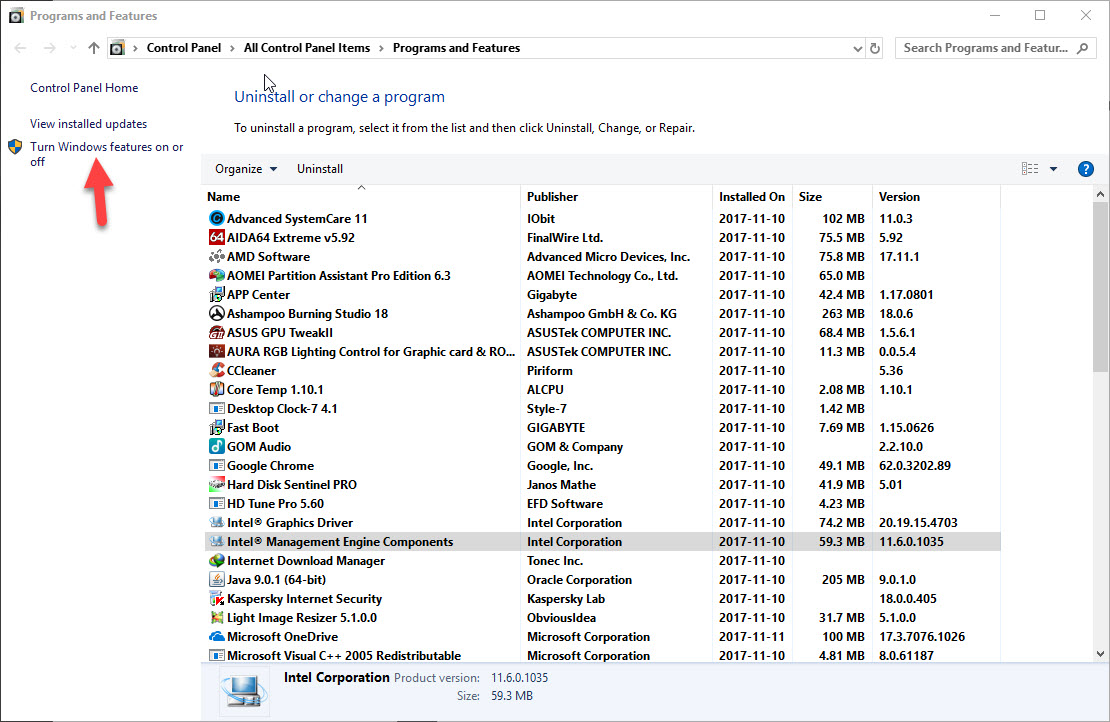The width and height of the screenshot is (1110, 722).
Task: Select the Fast Boot icon
Action: coord(217,428)
